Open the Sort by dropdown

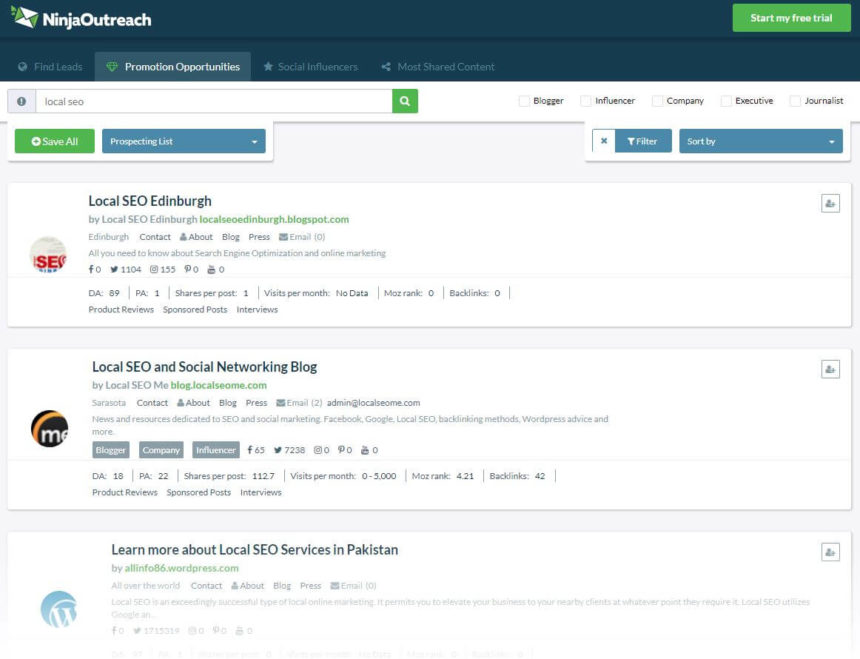(761, 141)
